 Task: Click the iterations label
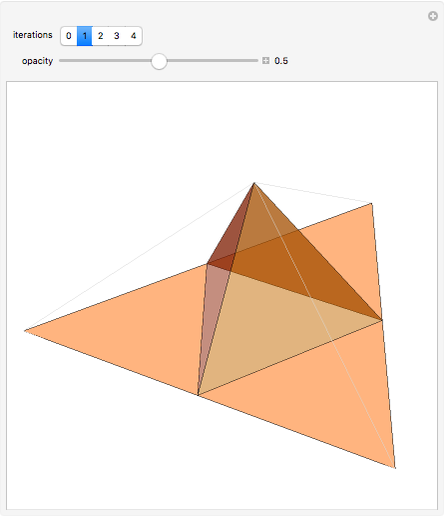(x=33, y=35)
